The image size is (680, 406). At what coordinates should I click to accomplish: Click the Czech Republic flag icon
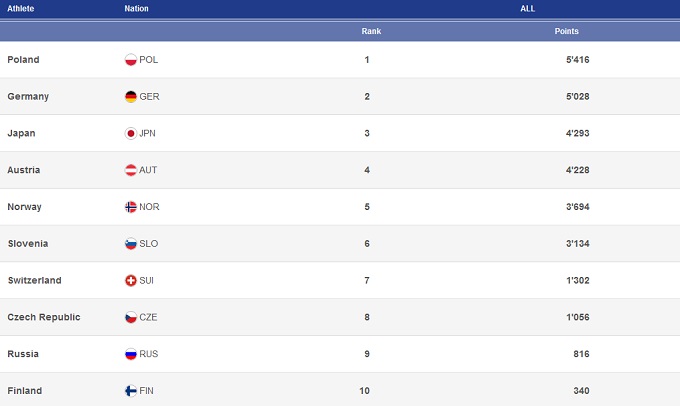[x=130, y=317]
